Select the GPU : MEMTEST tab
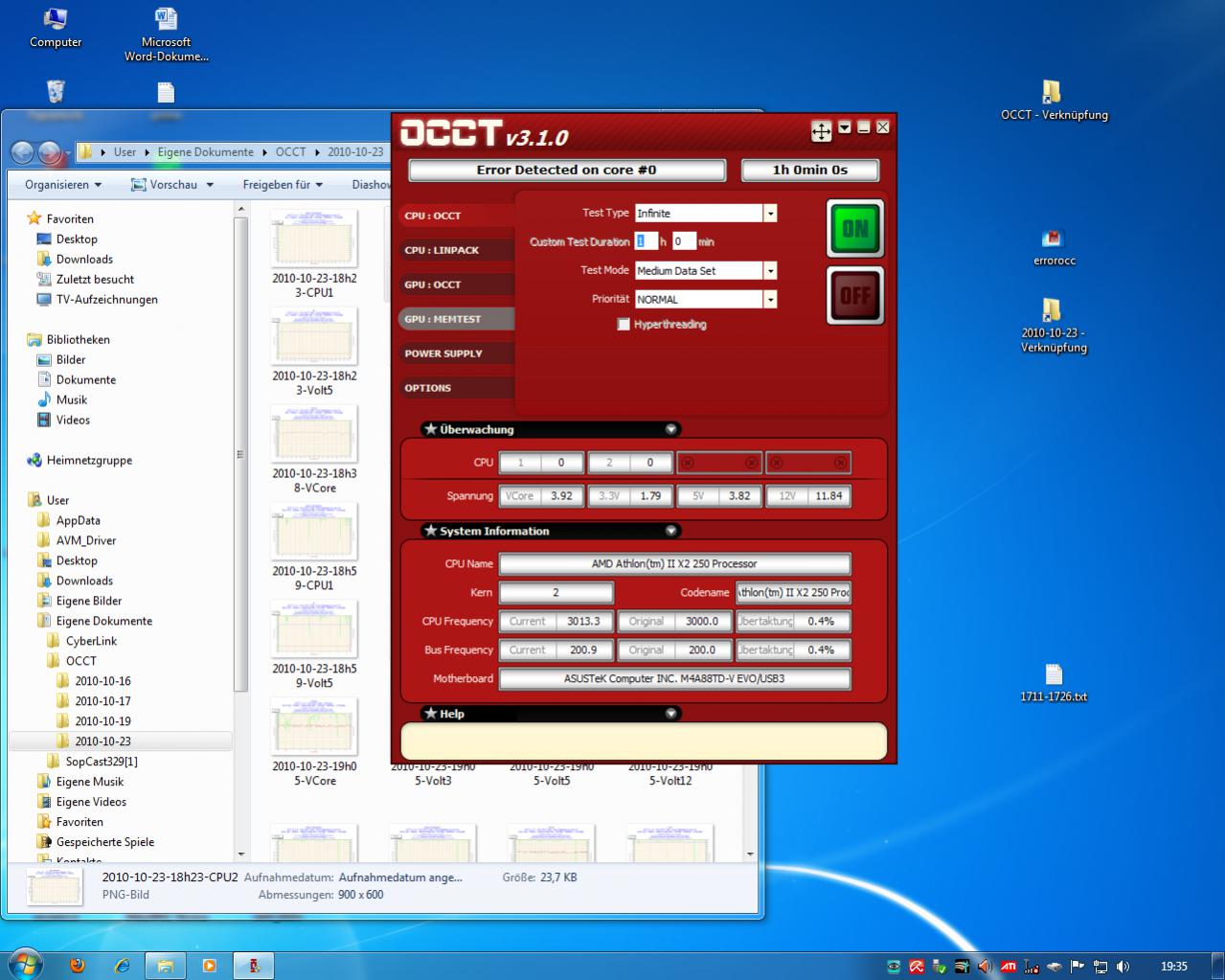Viewport: 1225px width, 980px height. pyautogui.click(x=456, y=319)
